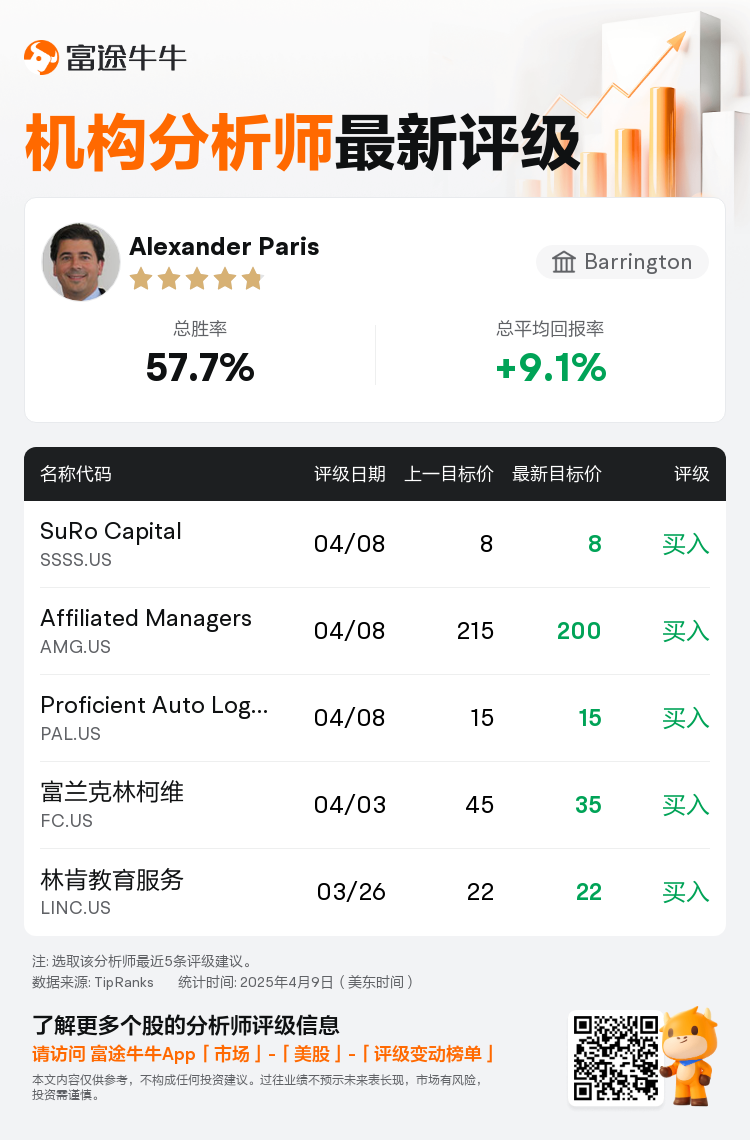Click the Futu Niuniu logo icon
The height and width of the screenshot is (1140, 750).
click(41, 57)
